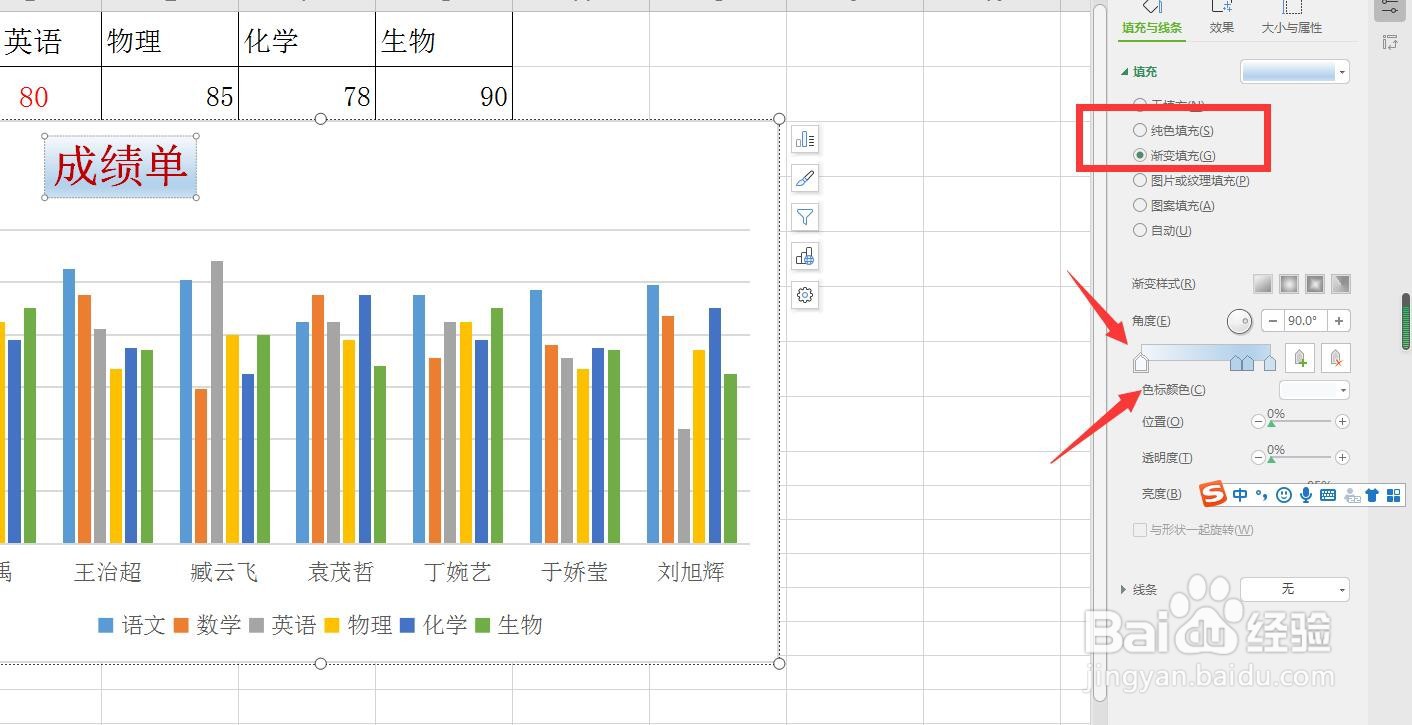1412x725 pixels.
Task: Select the cell containing 化学
Action: pyautogui.click(x=307, y=40)
